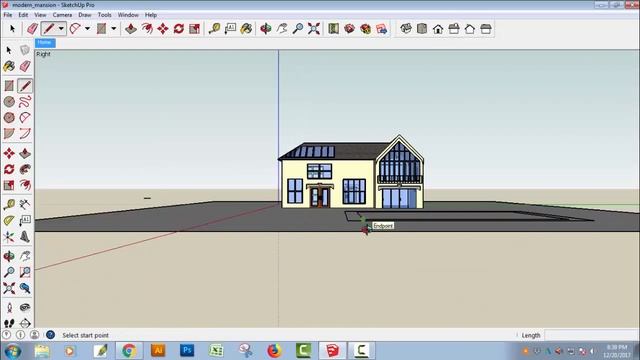
Task: Open Chrome from the taskbar
Action: [x=129, y=350]
